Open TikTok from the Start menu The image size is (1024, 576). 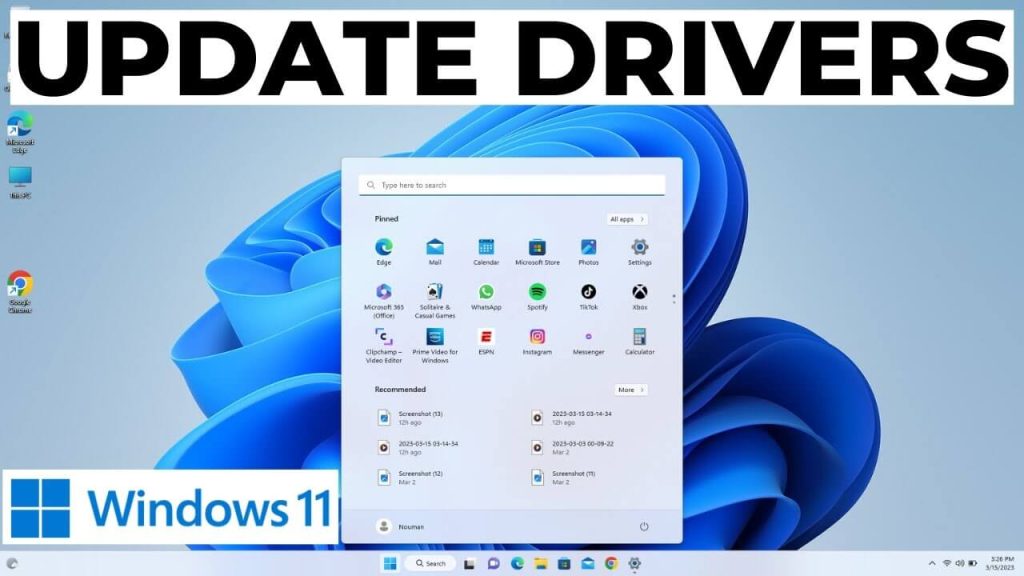(587, 293)
